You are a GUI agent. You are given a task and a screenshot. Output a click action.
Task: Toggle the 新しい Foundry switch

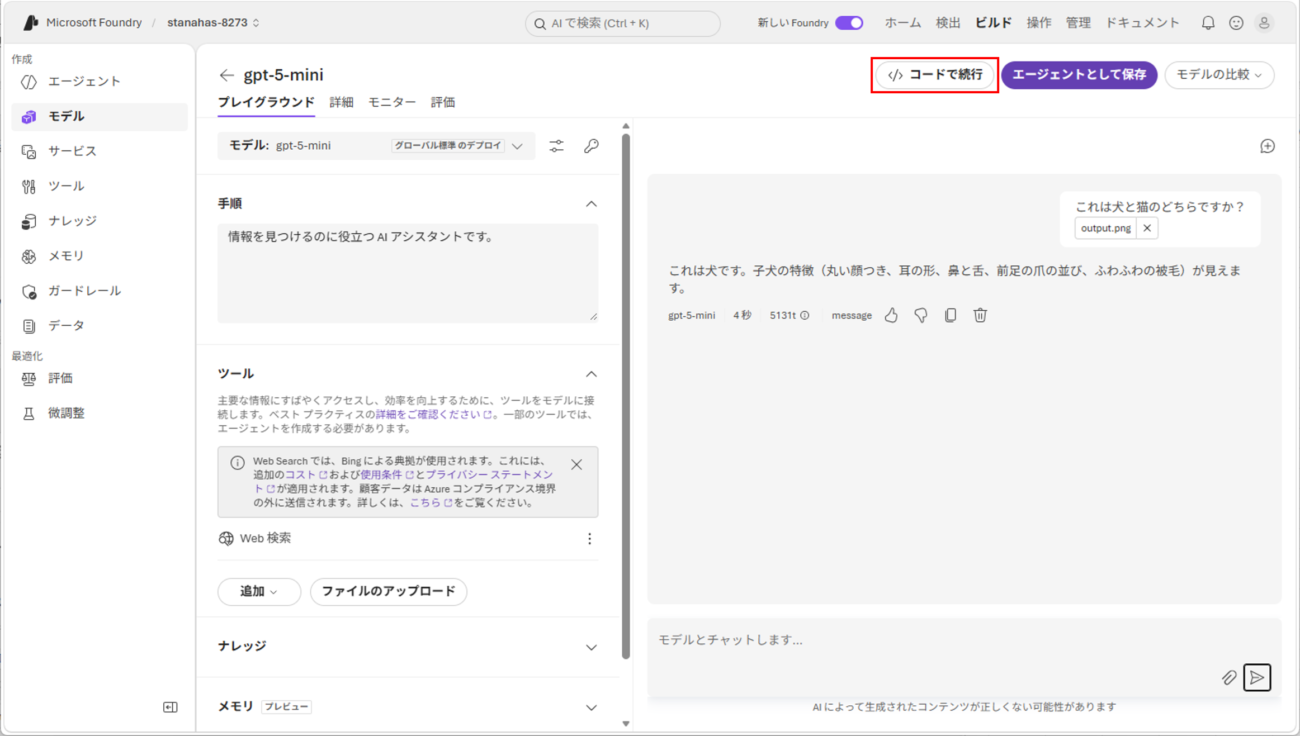pos(849,23)
